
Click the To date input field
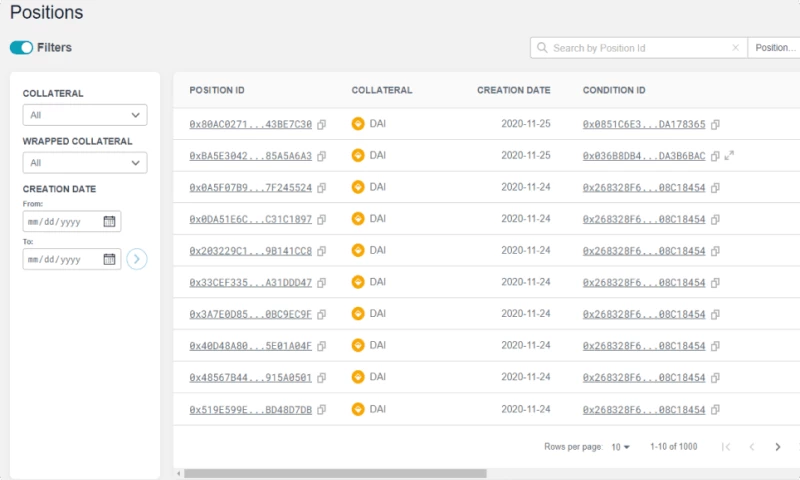click(x=72, y=259)
